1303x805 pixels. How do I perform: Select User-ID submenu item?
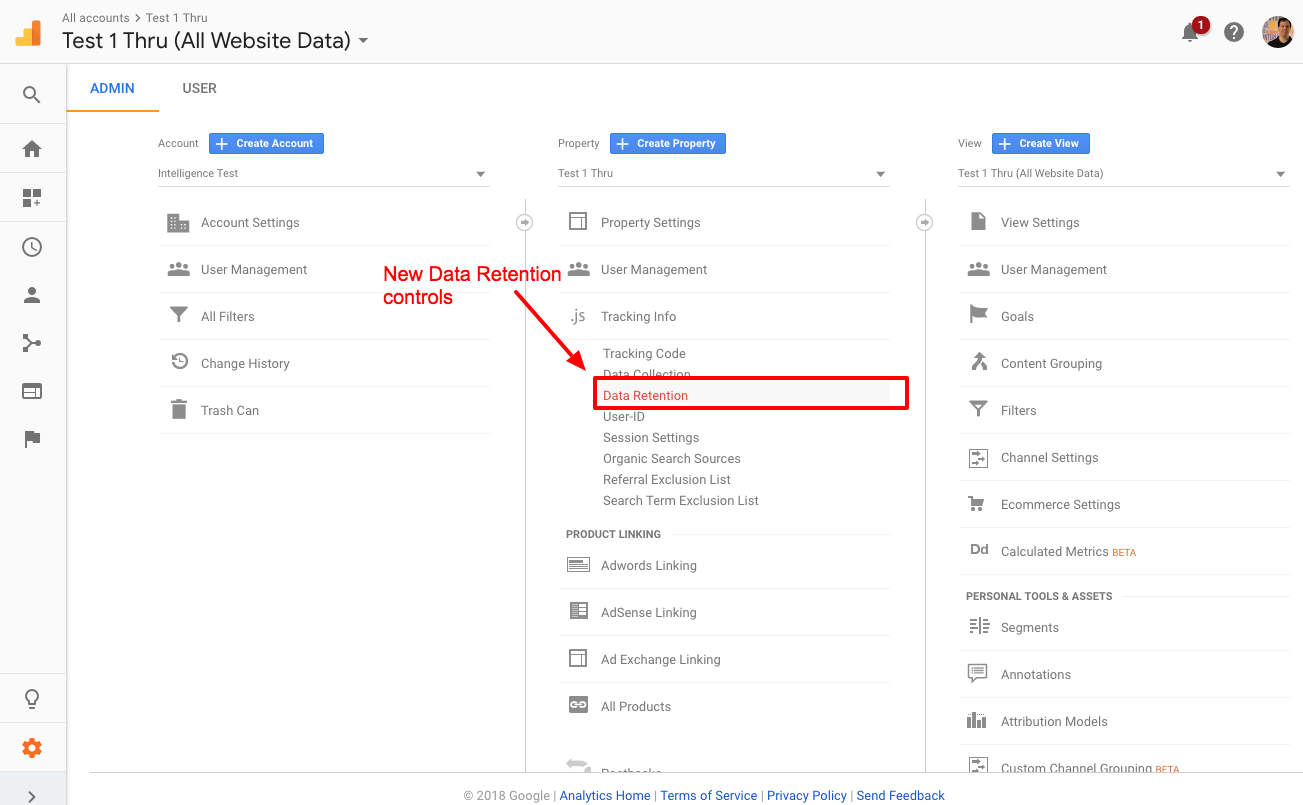pos(624,417)
